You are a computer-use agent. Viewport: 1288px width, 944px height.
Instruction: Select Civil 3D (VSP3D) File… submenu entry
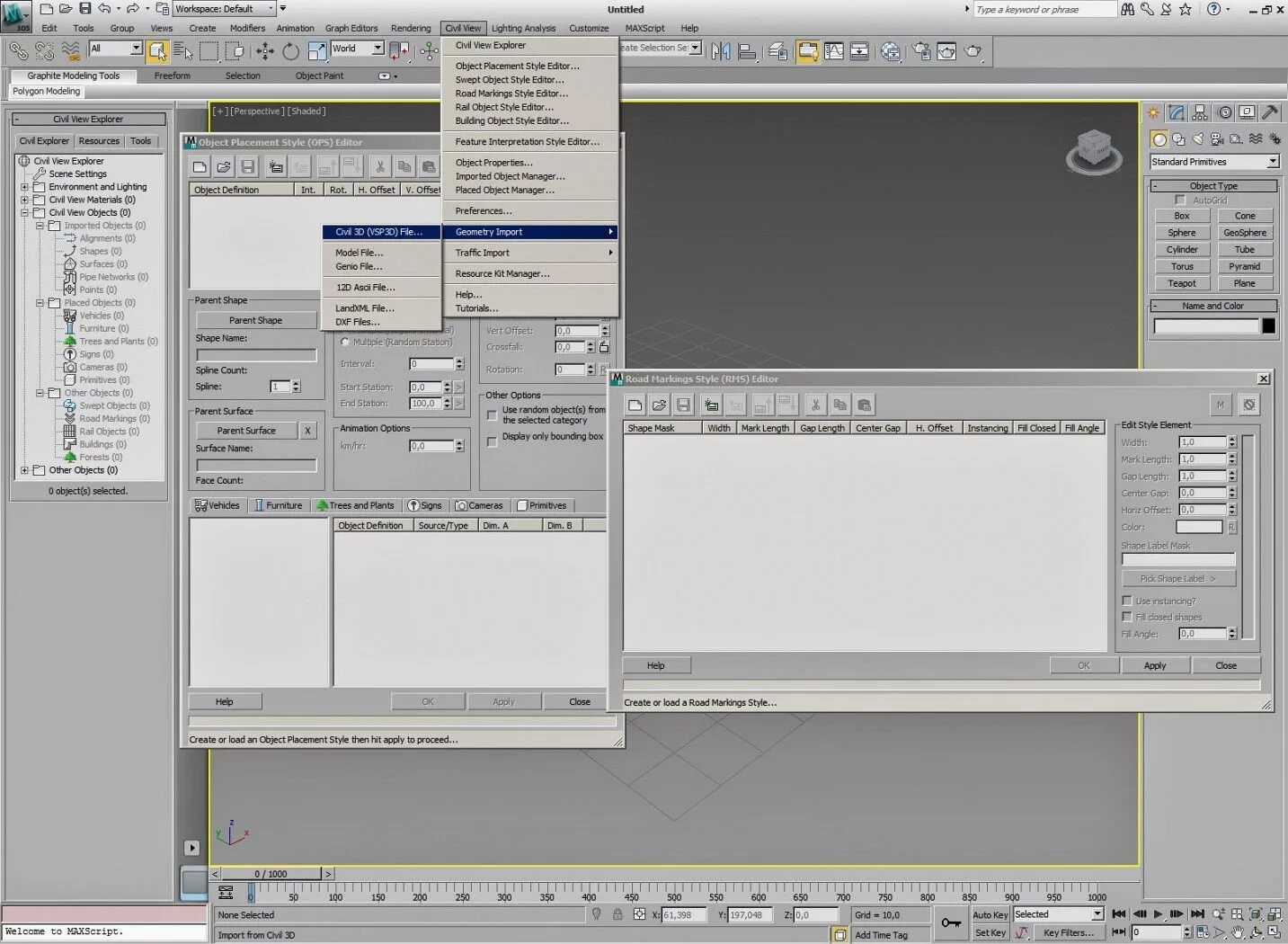coord(382,232)
